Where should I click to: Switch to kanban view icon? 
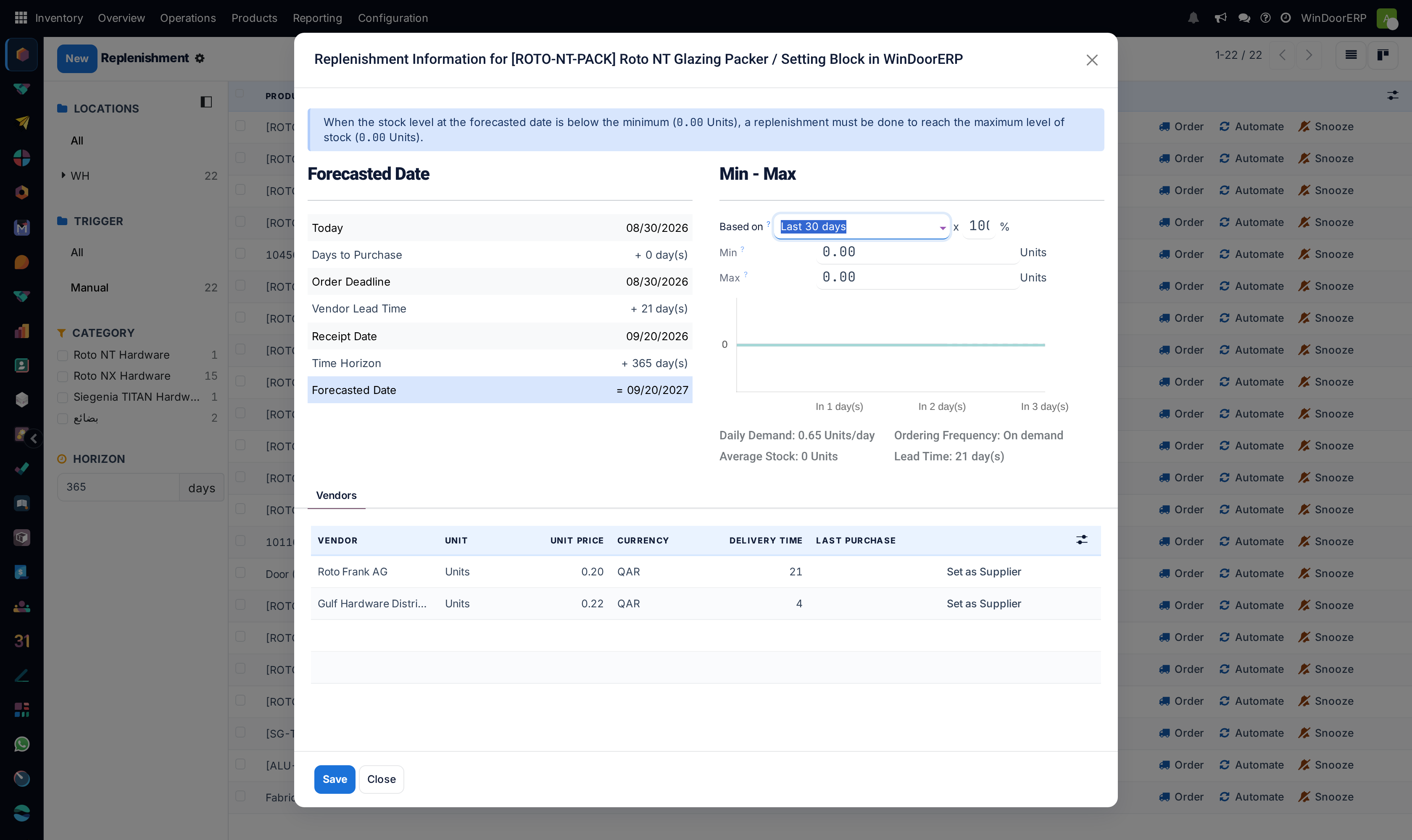[1383, 55]
